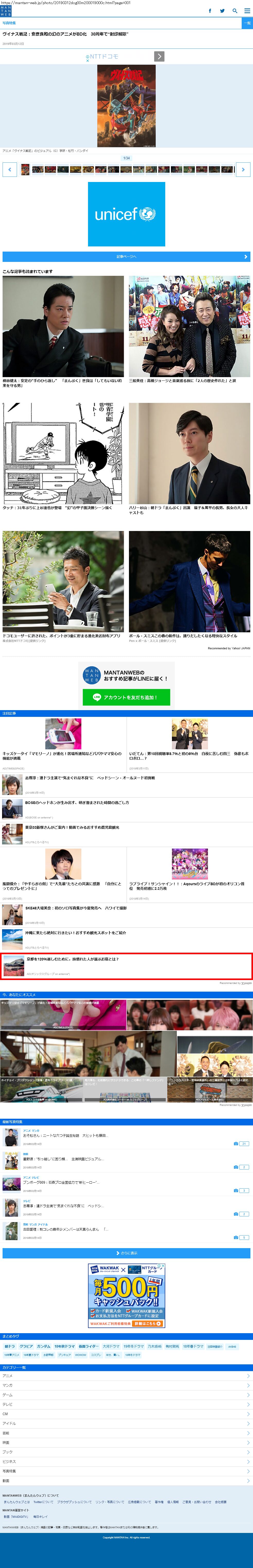Click the MANTAN WEB logo
This screenshot has width=253, height=1568.
[x=5, y=11]
